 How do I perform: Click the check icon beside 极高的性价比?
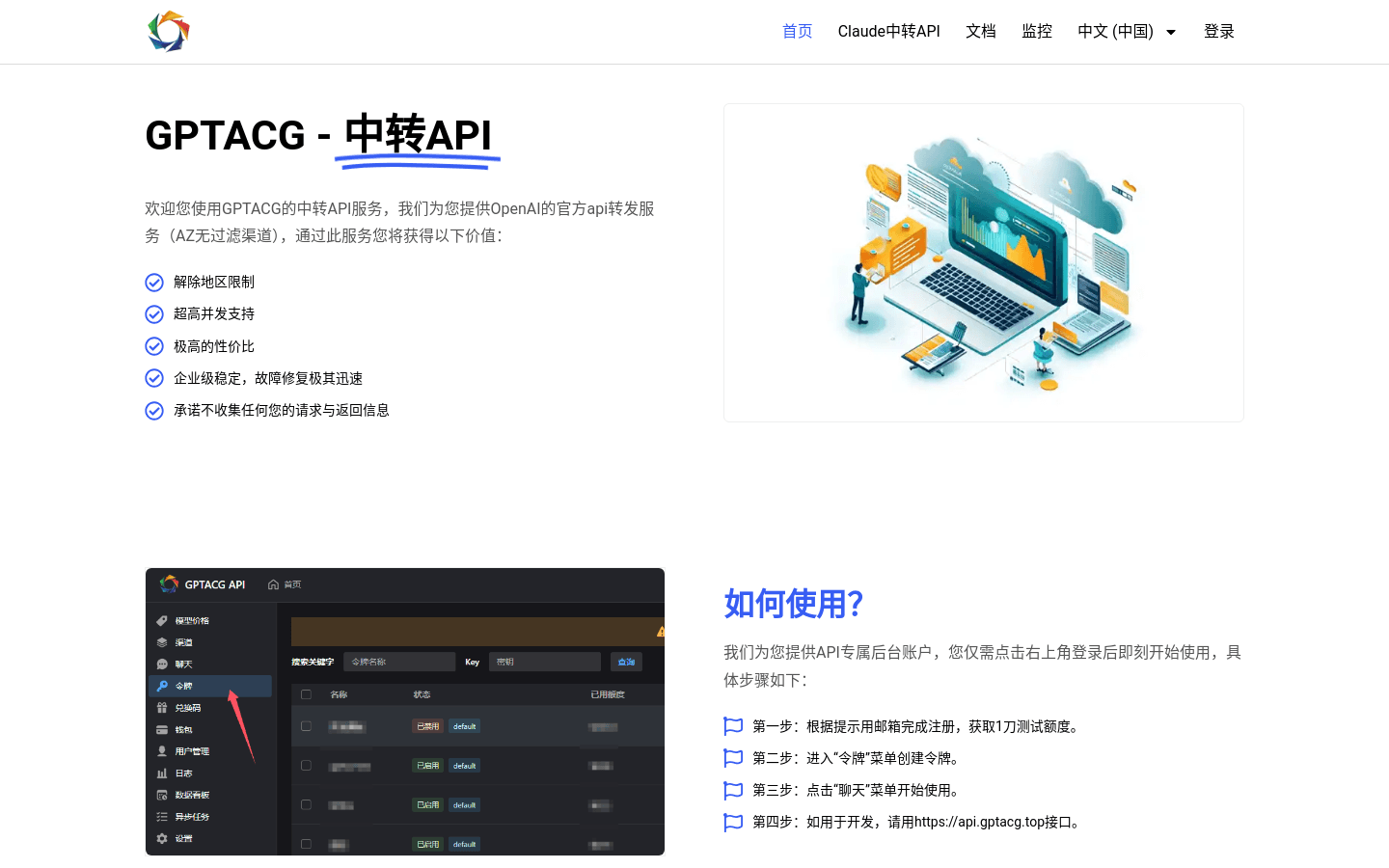pyautogui.click(x=154, y=346)
